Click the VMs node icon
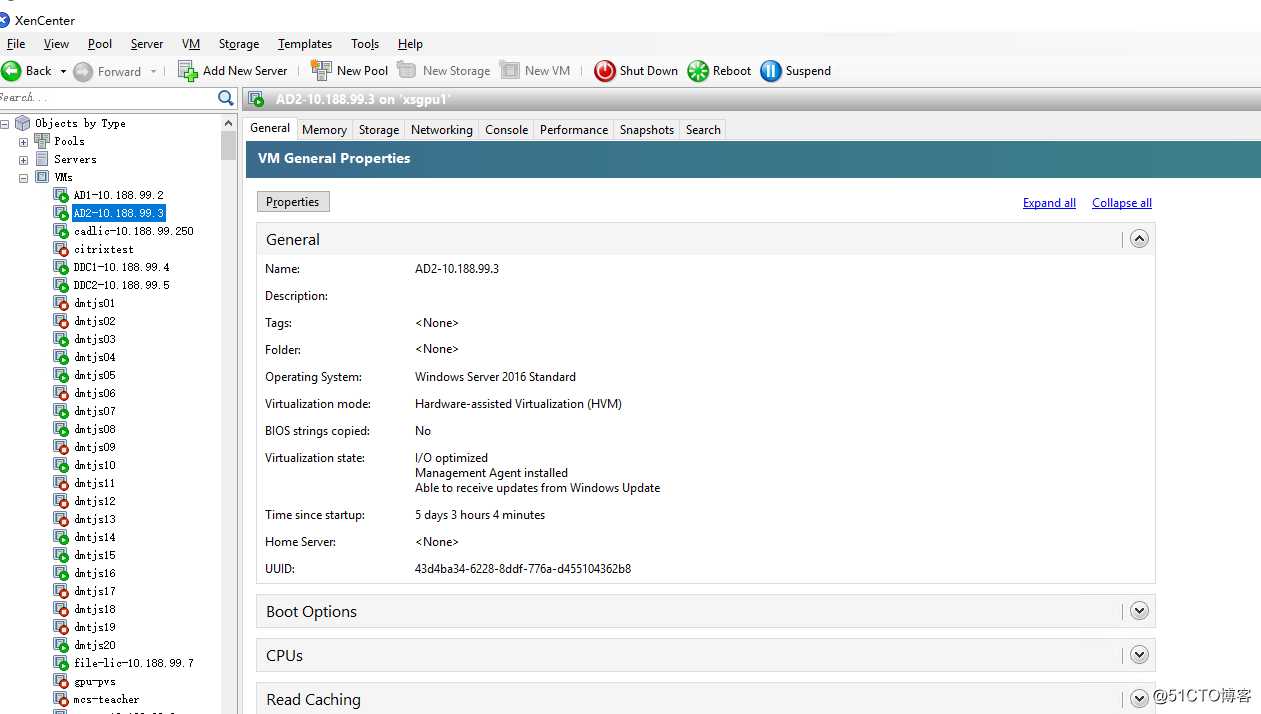 [42, 177]
